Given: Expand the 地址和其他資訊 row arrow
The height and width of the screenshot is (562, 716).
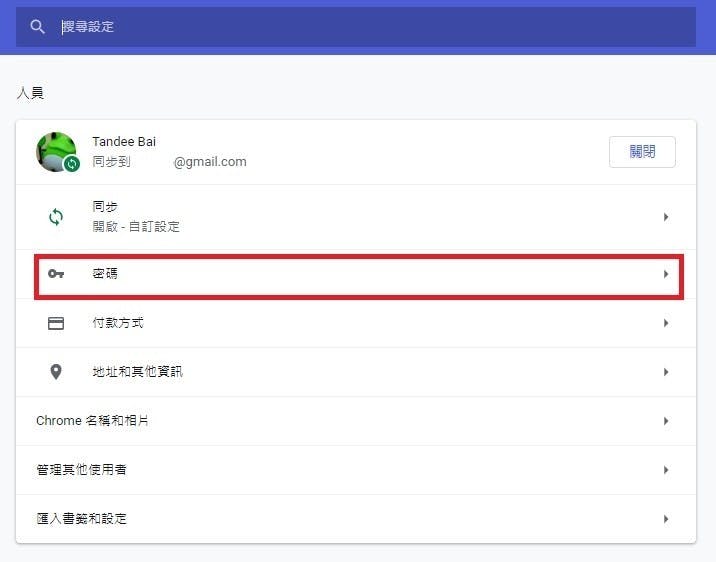Looking at the screenshot, I should [x=666, y=372].
